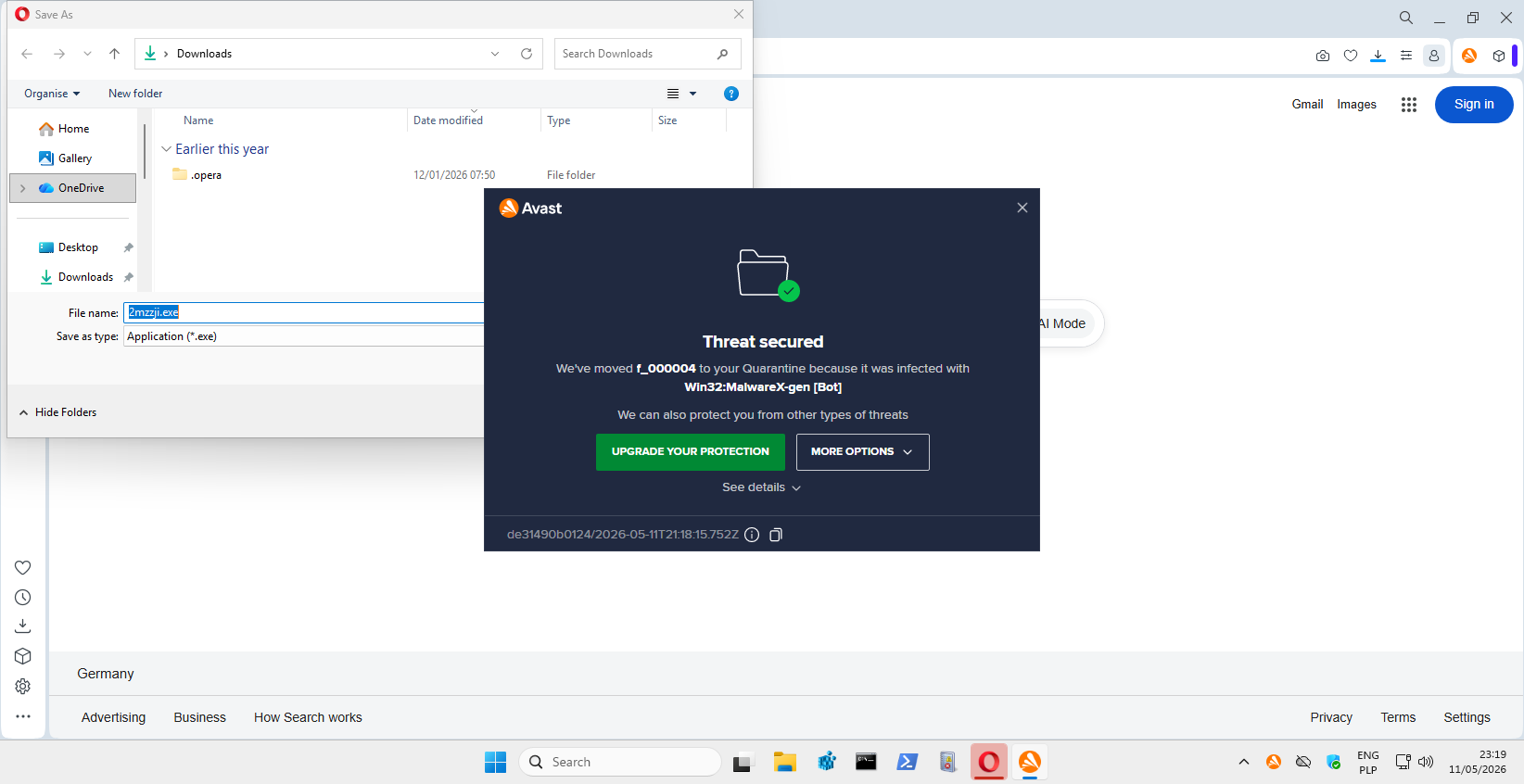Image resolution: width=1524 pixels, height=784 pixels.
Task: Open Google Images link
Action: [1356, 105]
